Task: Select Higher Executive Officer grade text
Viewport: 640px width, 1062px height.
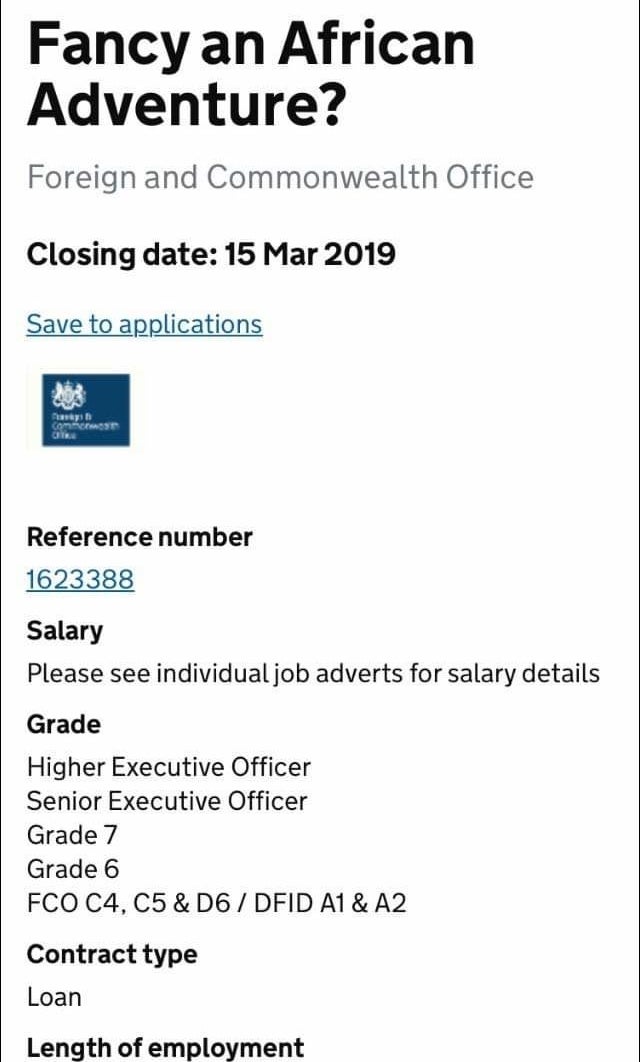Action: coord(169,767)
